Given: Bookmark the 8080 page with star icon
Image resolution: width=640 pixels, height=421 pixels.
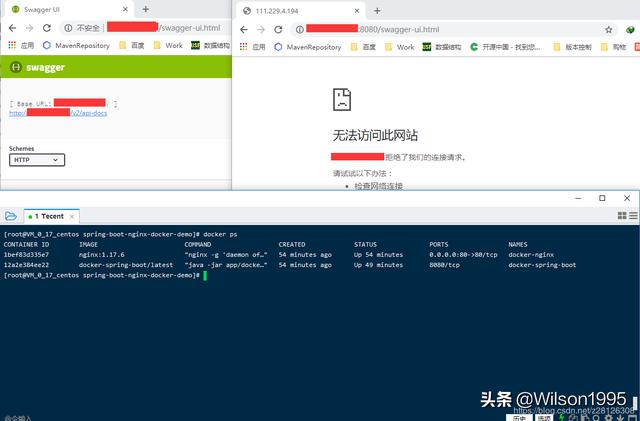Looking at the screenshot, I should coord(609,29).
